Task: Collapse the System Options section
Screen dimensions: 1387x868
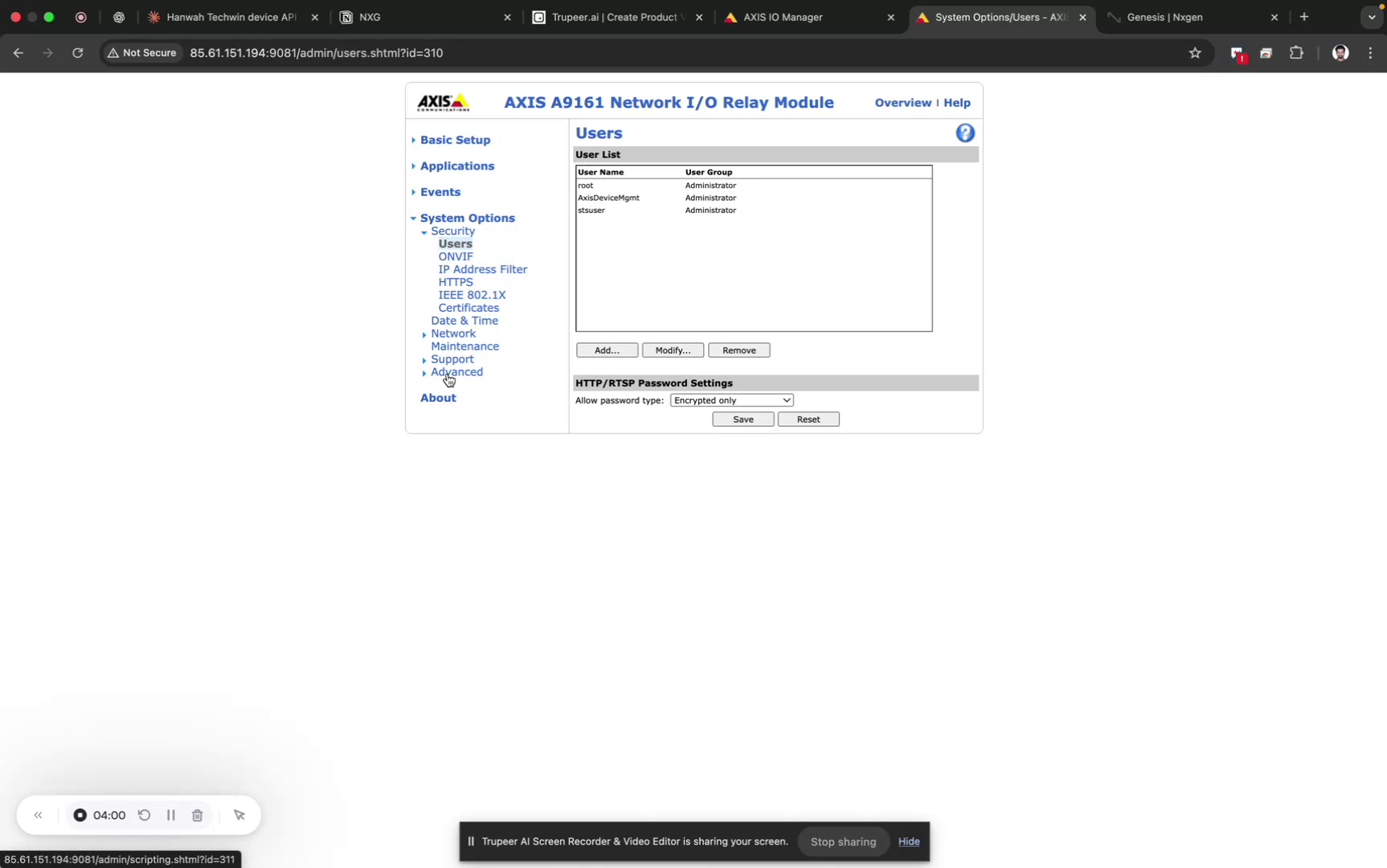Action: tap(468, 217)
